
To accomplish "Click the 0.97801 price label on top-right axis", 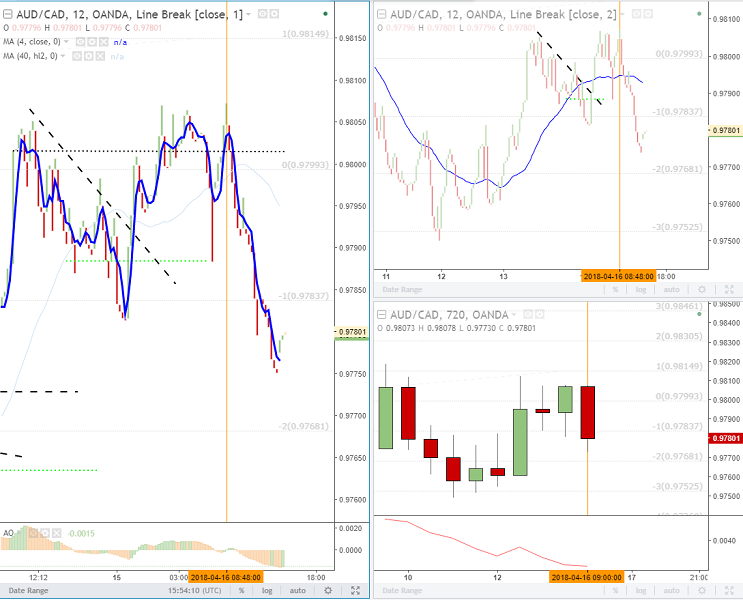I will click(x=725, y=130).
